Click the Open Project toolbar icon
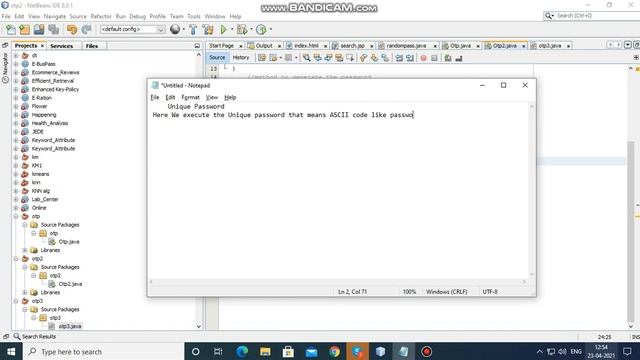640x360 pixels. [39, 29]
